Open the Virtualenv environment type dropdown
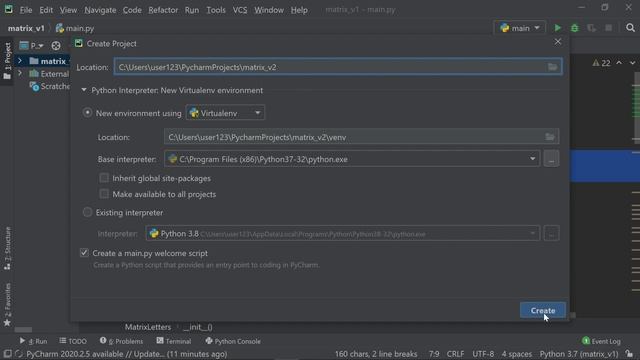The width and height of the screenshot is (640, 360). (x=225, y=113)
